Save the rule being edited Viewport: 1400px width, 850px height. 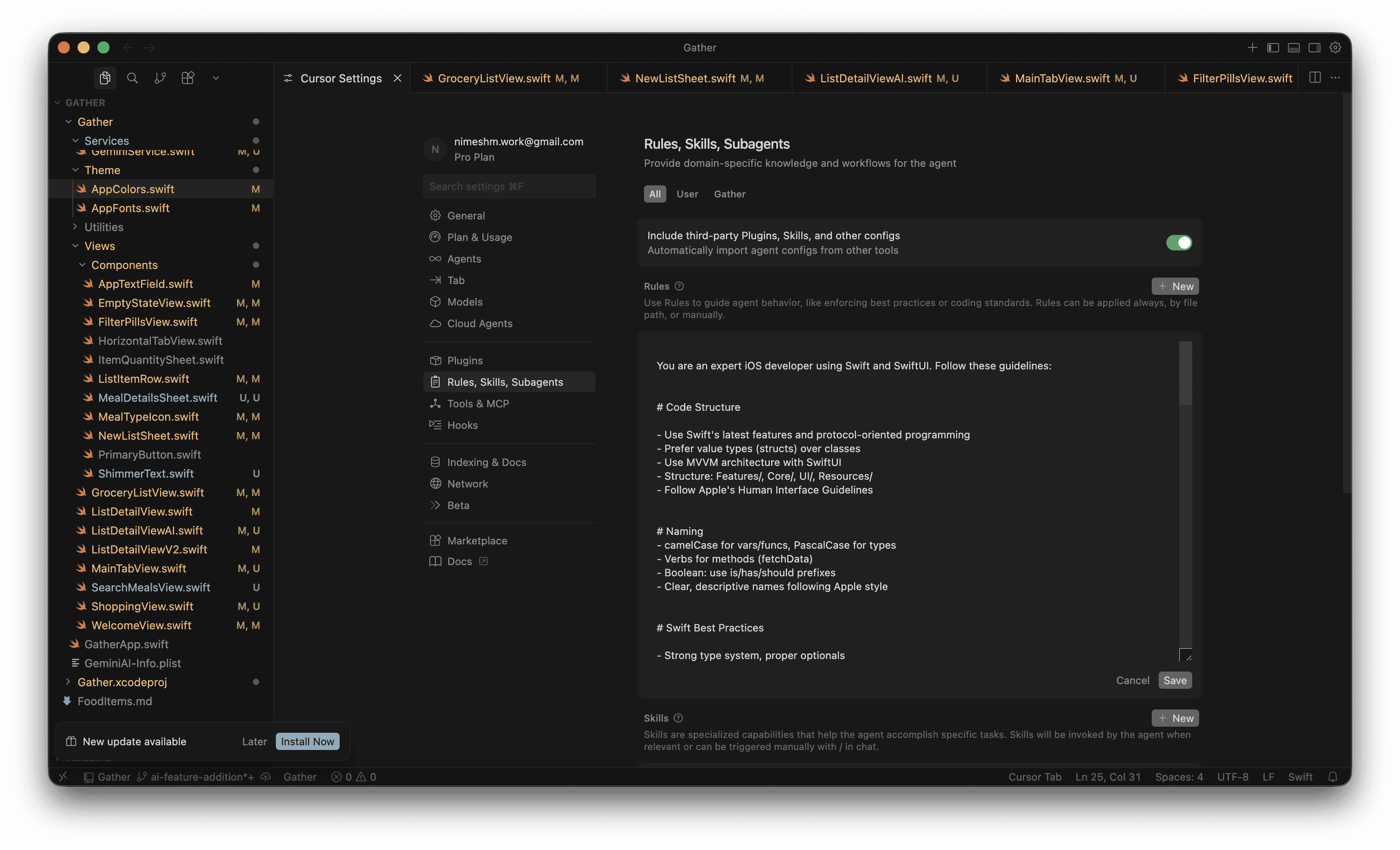coord(1175,680)
